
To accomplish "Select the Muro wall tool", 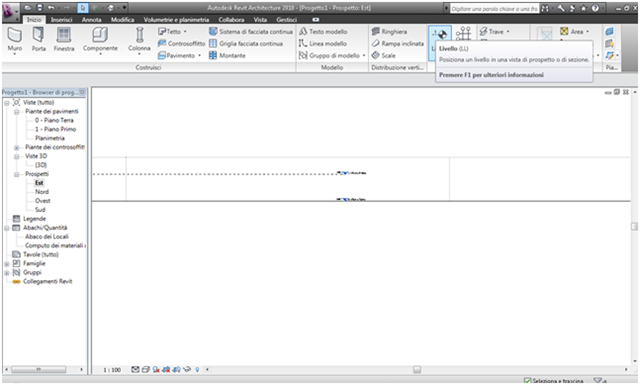I will [15, 40].
